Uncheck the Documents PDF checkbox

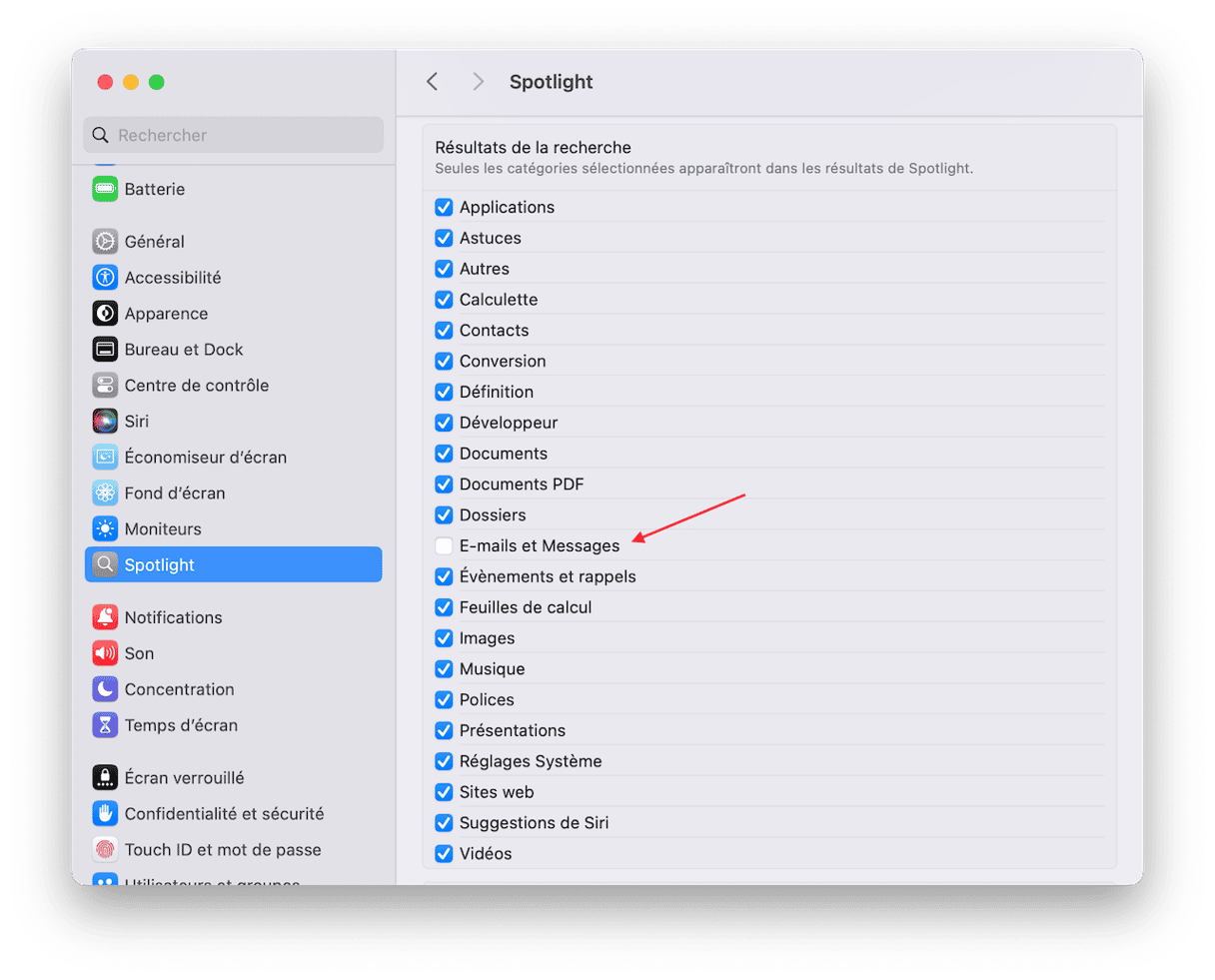point(445,485)
